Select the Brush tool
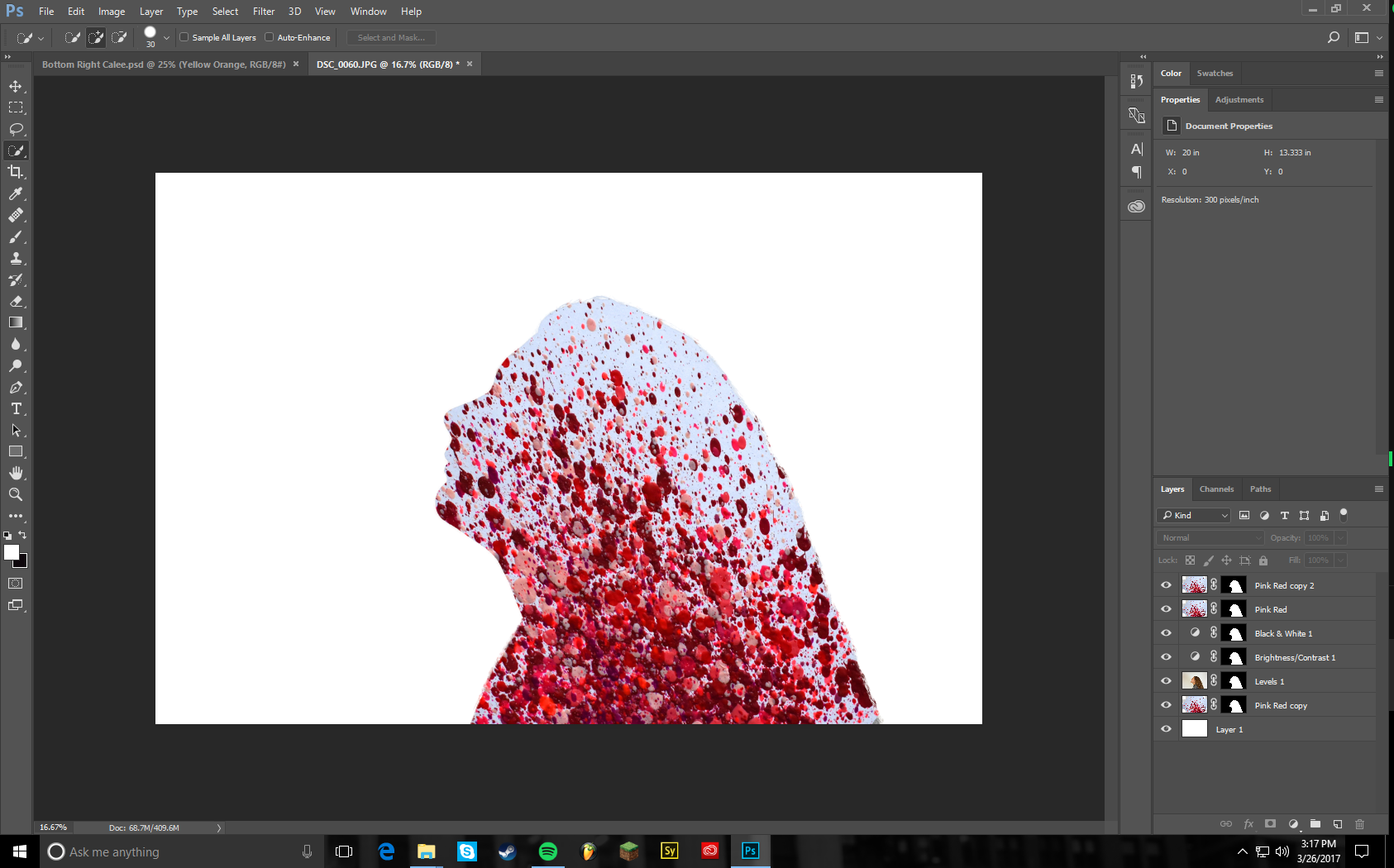The height and width of the screenshot is (868, 1394). click(16, 236)
